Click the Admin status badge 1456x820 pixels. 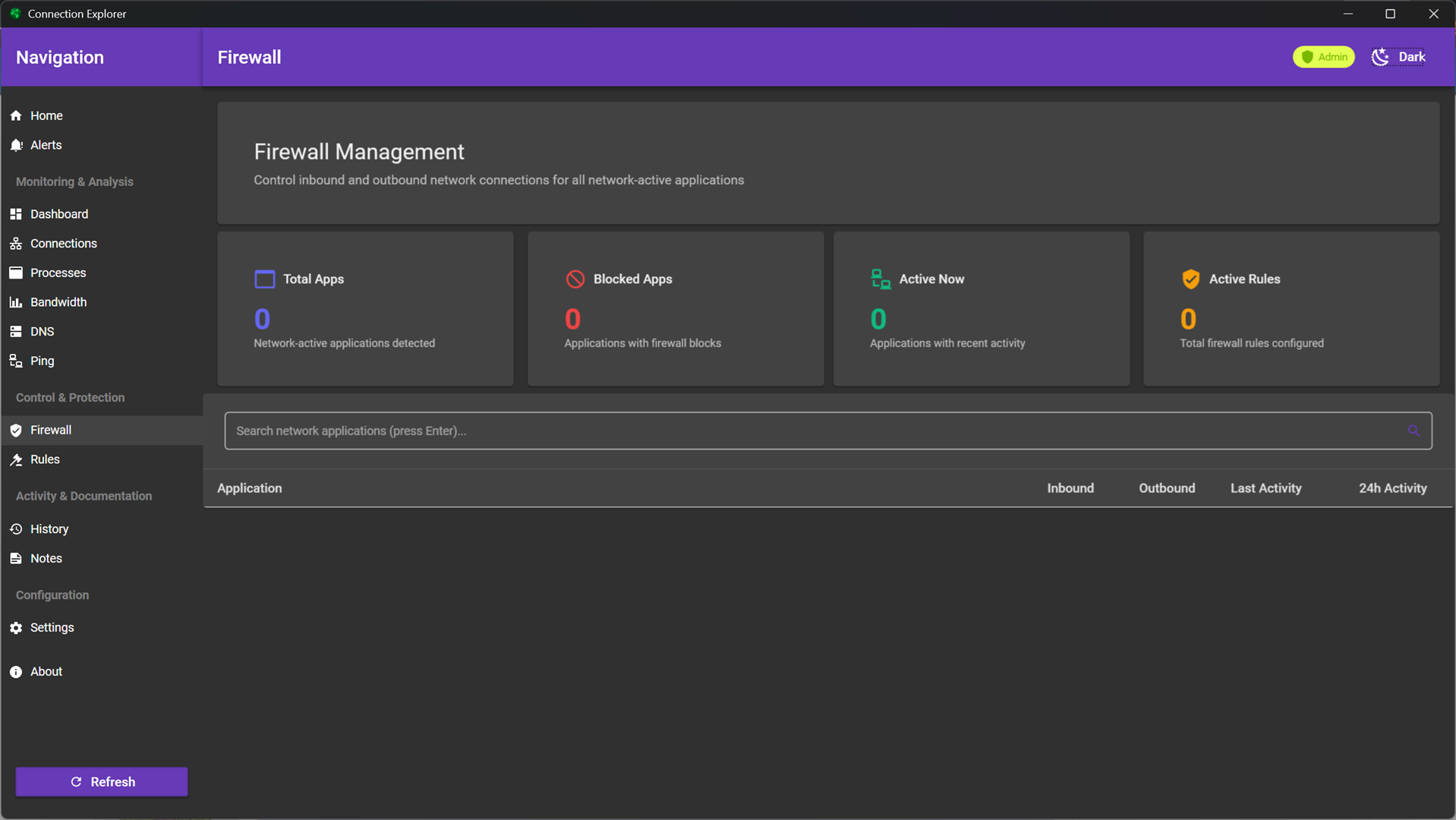[x=1323, y=57]
